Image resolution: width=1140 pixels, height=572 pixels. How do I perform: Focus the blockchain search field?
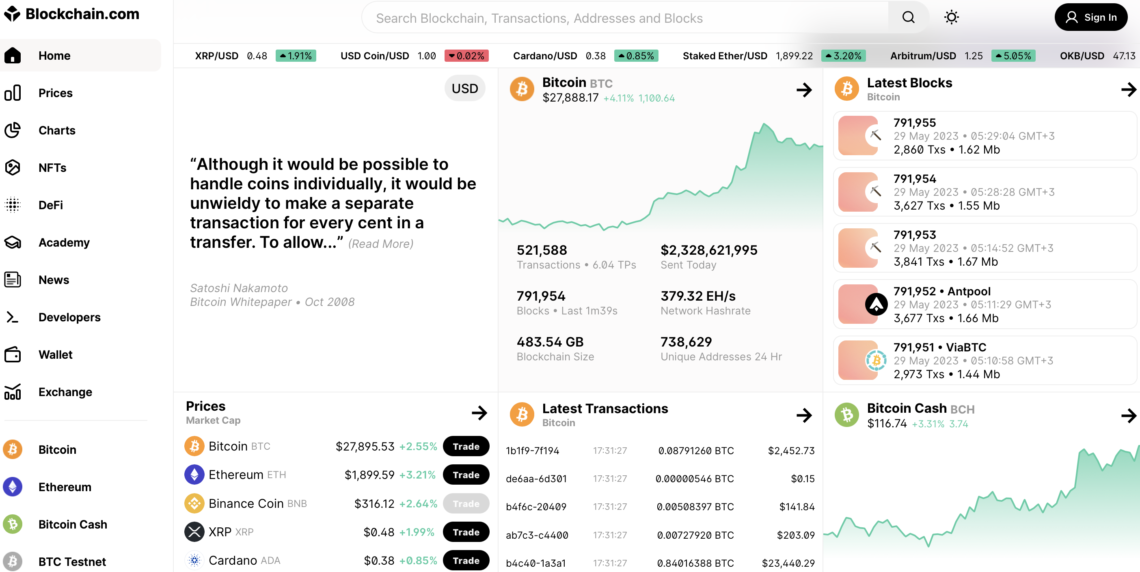pos(625,17)
